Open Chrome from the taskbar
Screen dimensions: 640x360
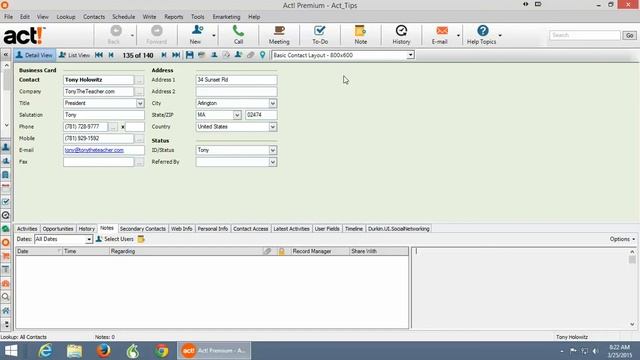click(162, 351)
